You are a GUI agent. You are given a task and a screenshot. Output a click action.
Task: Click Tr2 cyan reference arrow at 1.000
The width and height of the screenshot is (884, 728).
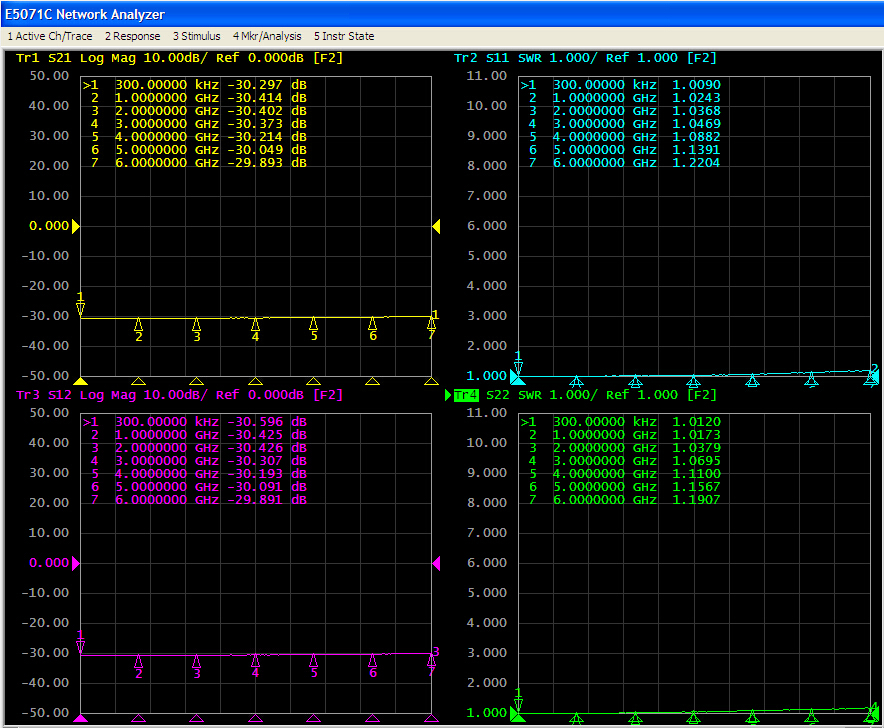click(514, 376)
